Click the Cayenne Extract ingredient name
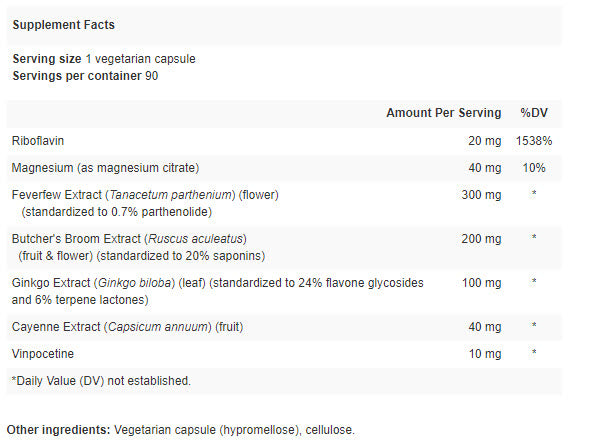The width and height of the screenshot is (611, 448). tap(56, 327)
